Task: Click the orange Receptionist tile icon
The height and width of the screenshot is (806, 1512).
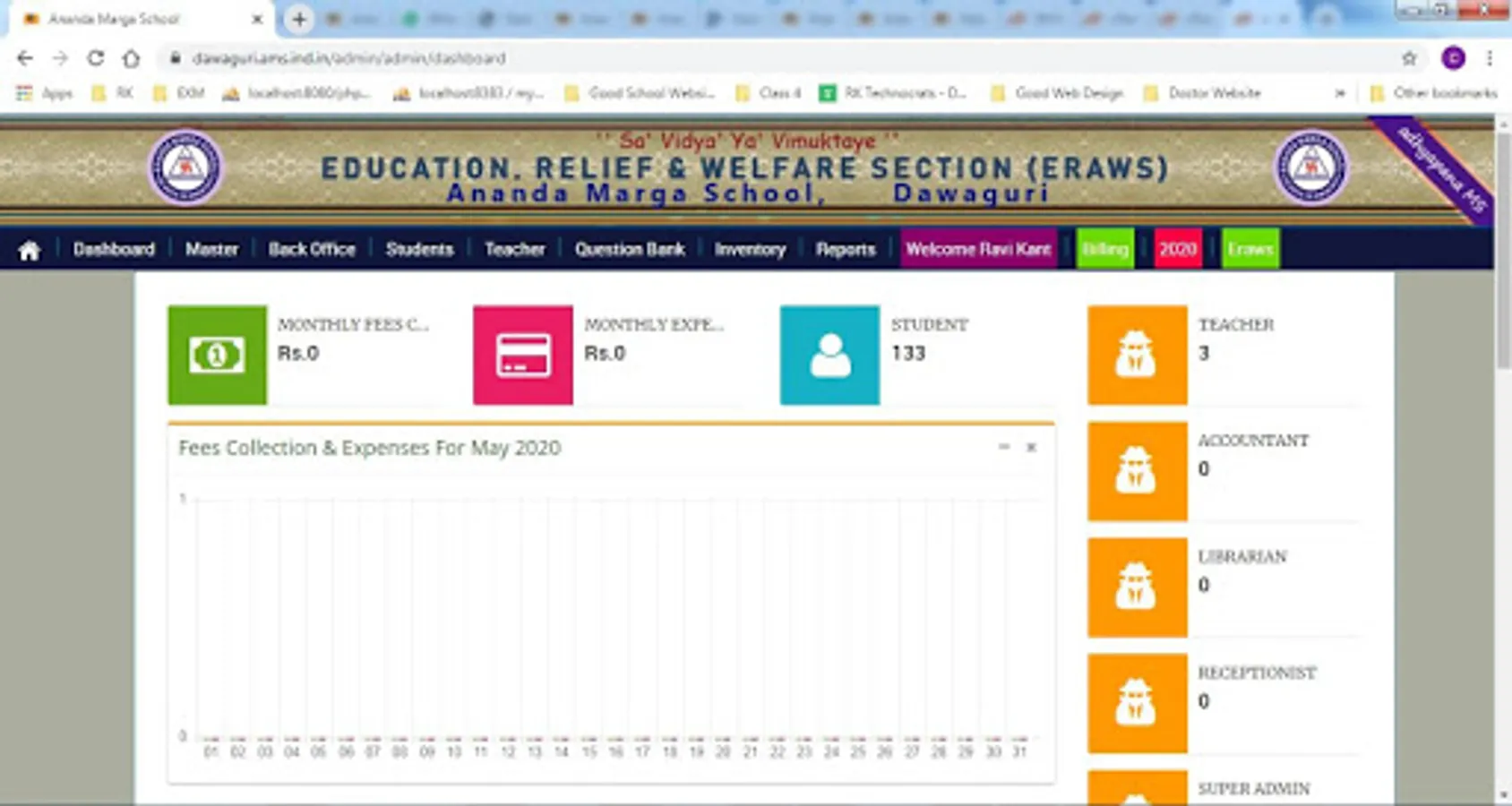Action: [x=1137, y=703]
